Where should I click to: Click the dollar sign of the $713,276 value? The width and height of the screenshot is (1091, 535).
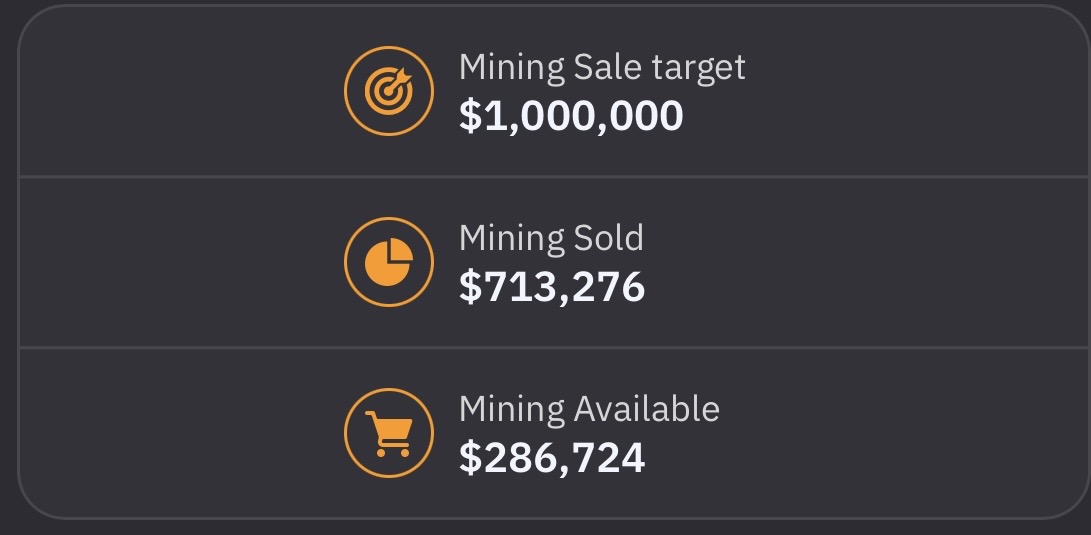click(470, 287)
